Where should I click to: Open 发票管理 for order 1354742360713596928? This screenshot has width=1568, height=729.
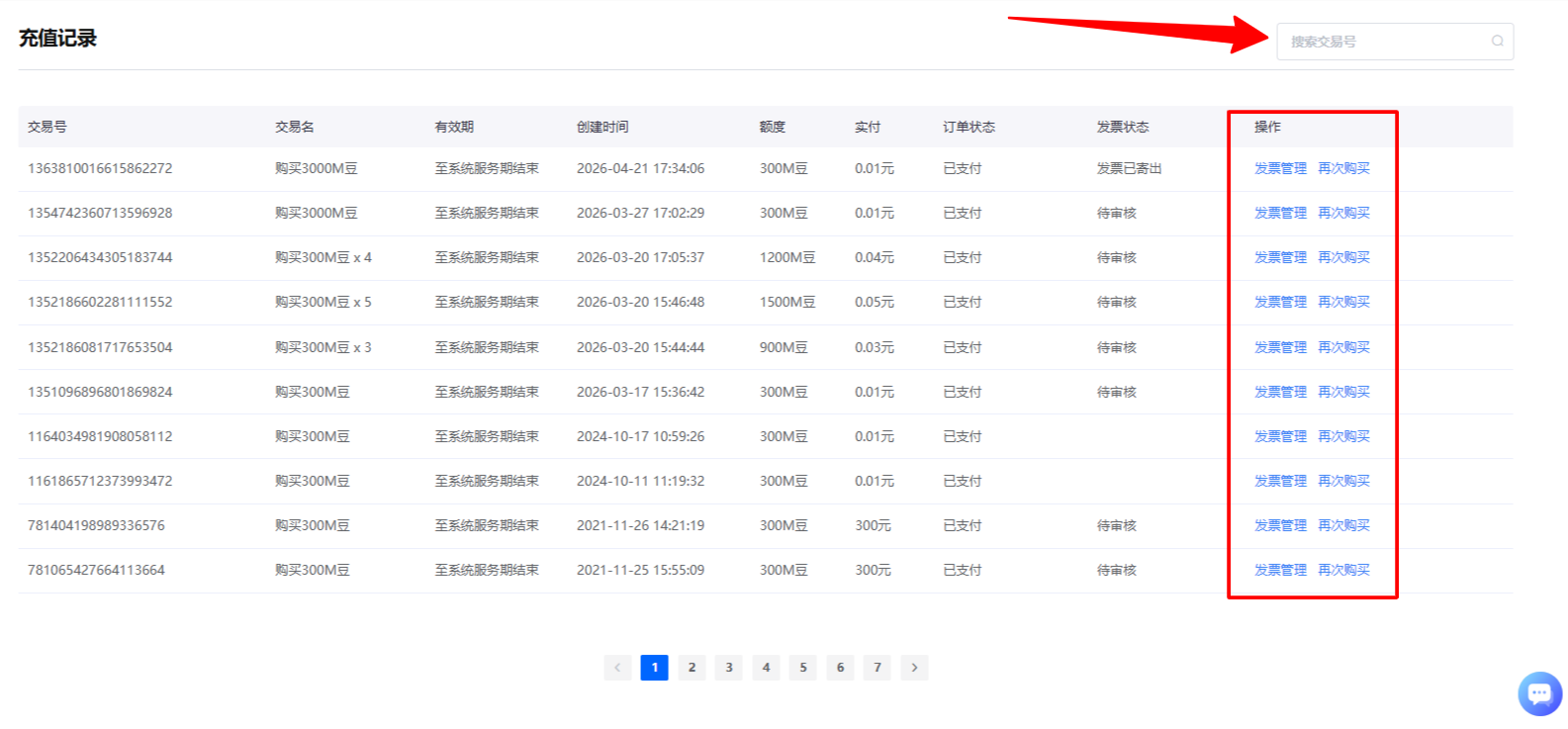[1280, 213]
